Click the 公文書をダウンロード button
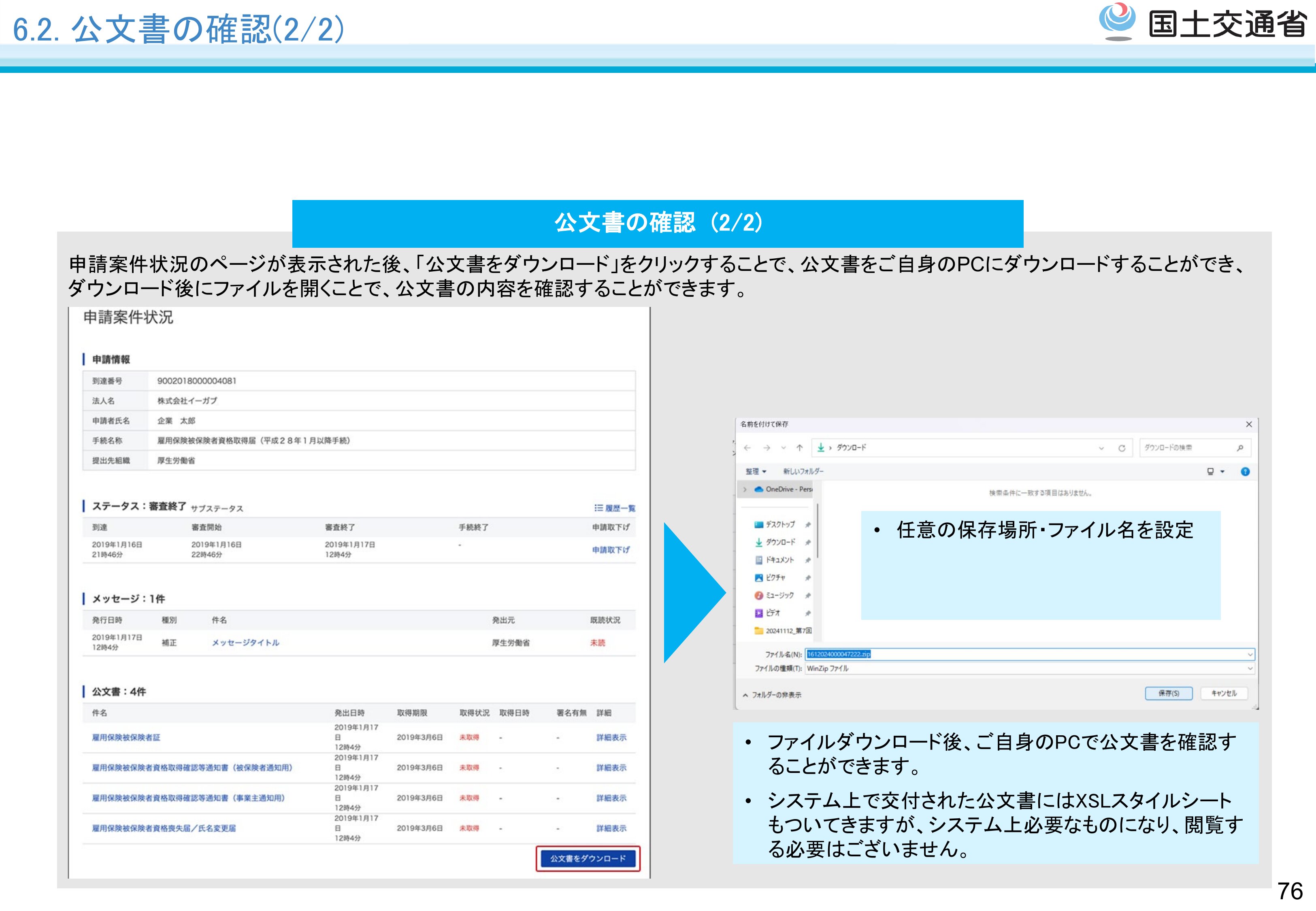 588,858
